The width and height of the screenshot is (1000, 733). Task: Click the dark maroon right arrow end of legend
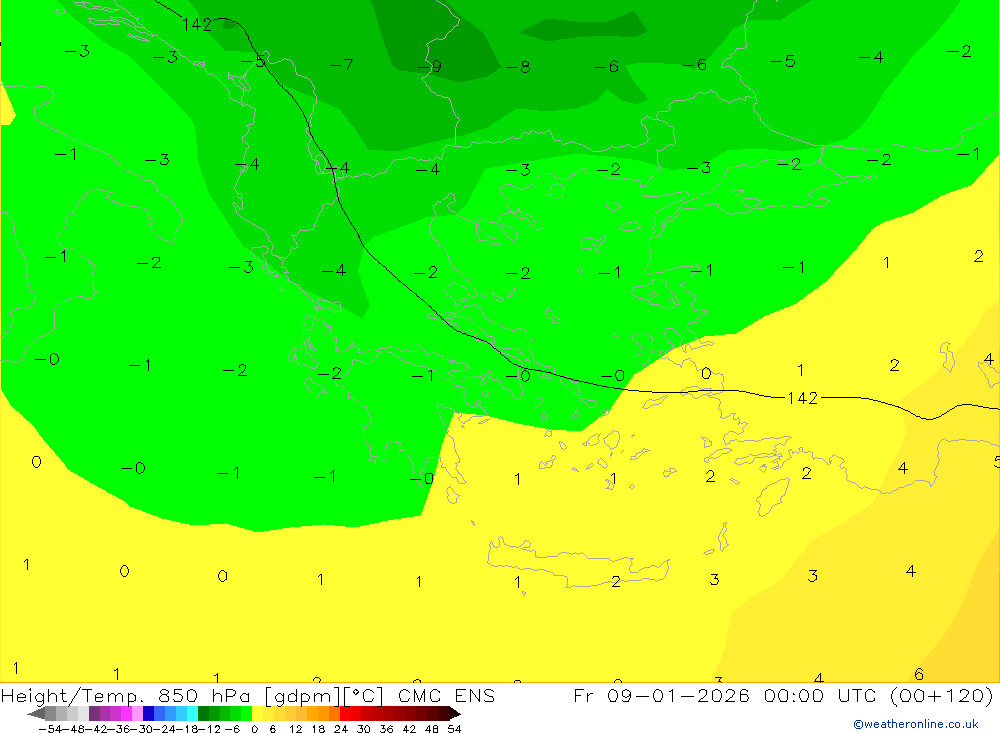(x=454, y=714)
